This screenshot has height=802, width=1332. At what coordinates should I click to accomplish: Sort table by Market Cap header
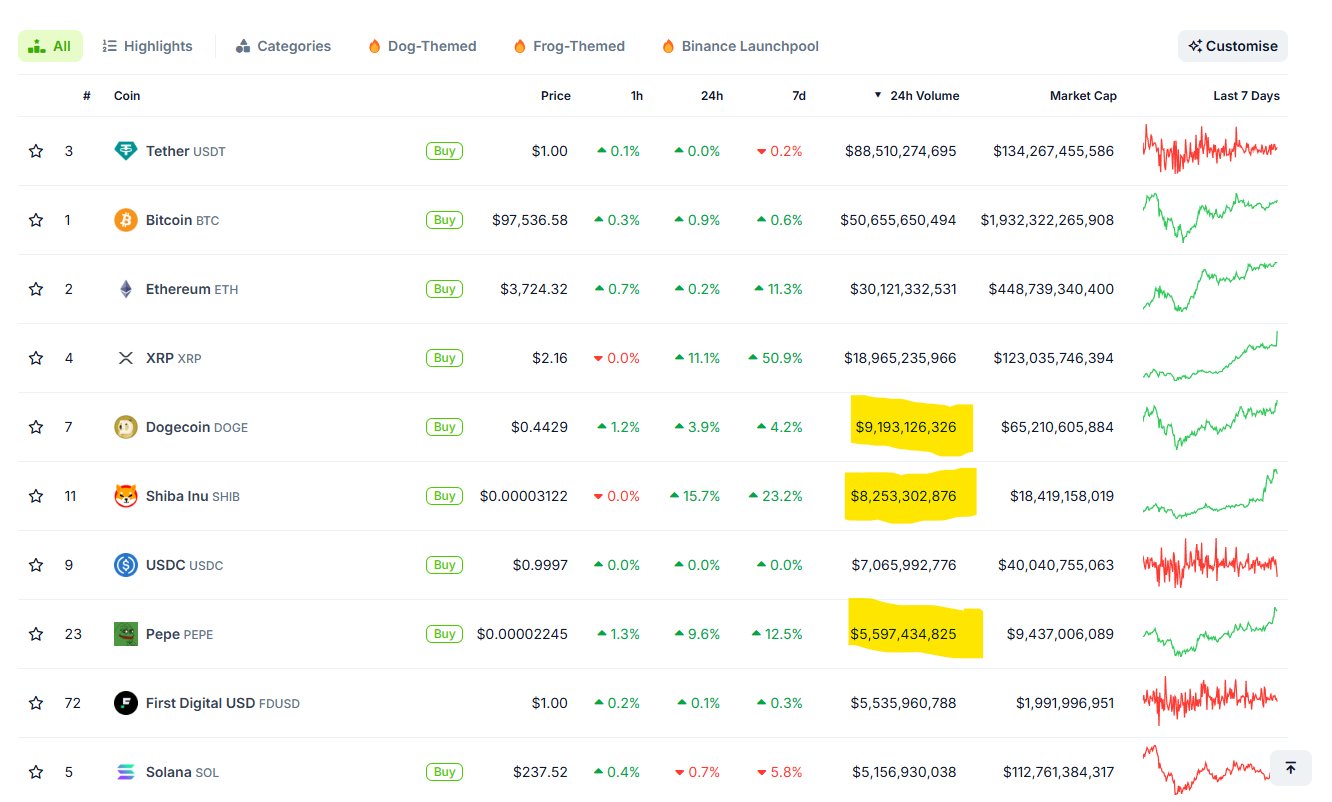[x=1083, y=96]
